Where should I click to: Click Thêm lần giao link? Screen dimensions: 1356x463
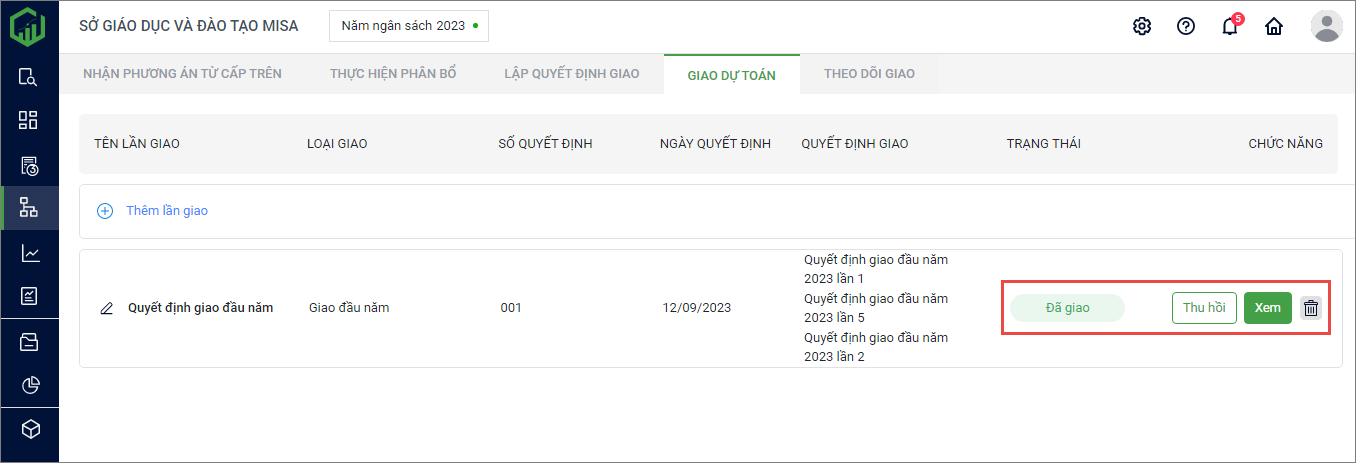coord(166,211)
